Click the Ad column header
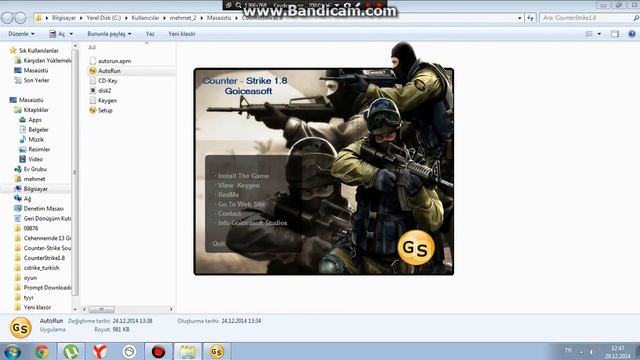This screenshot has height=360, width=640. [92, 47]
